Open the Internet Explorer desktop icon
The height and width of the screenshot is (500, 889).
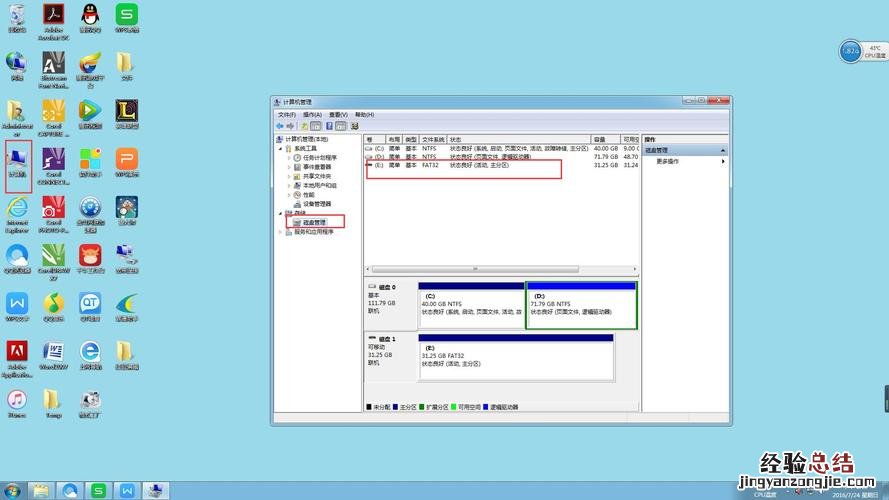click(16, 210)
